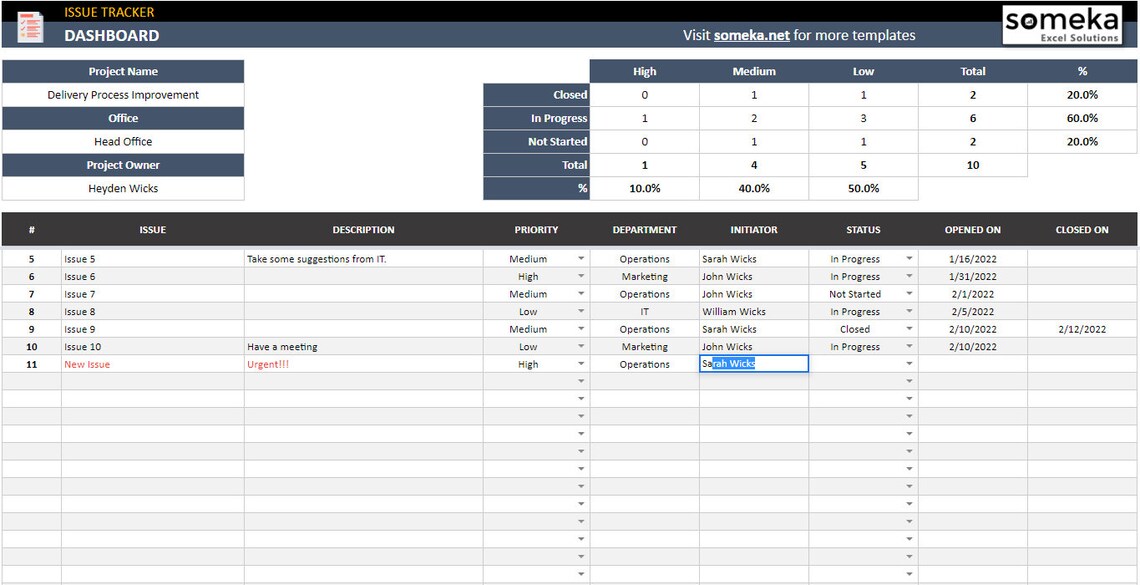Click the High column header in summary table

click(644, 71)
